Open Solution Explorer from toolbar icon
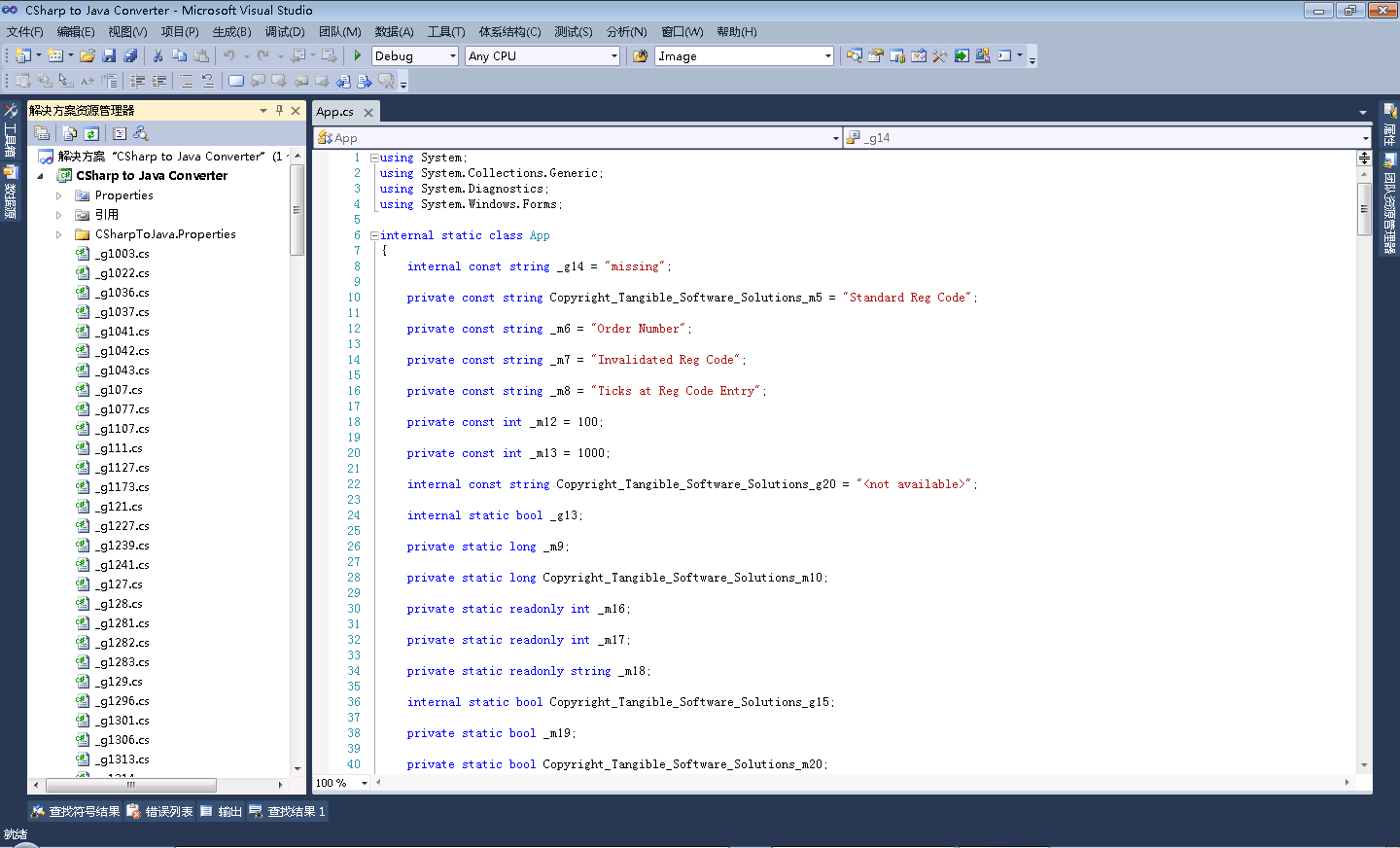 pyautogui.click(x=854, y=55)
